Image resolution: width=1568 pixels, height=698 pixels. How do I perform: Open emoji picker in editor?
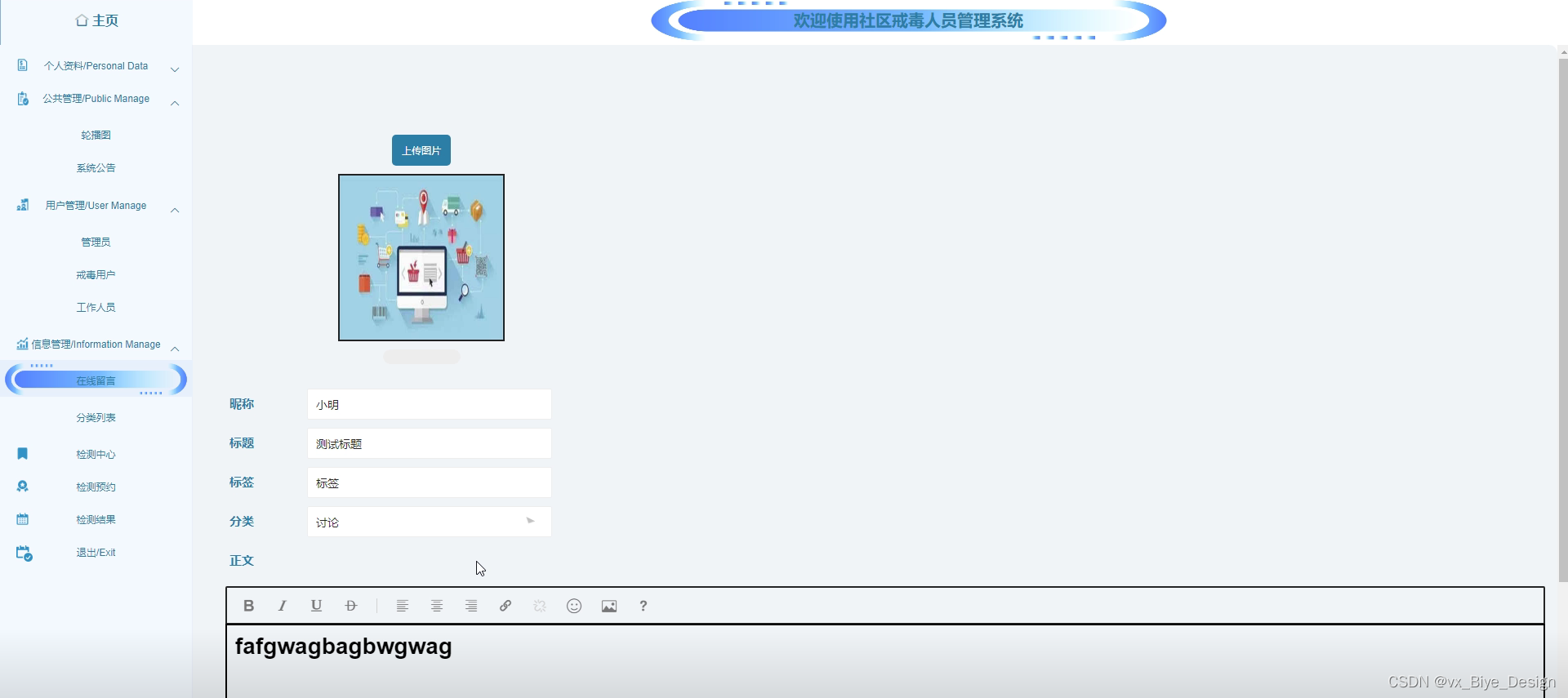pyautogui.click(x=574, y=606)
